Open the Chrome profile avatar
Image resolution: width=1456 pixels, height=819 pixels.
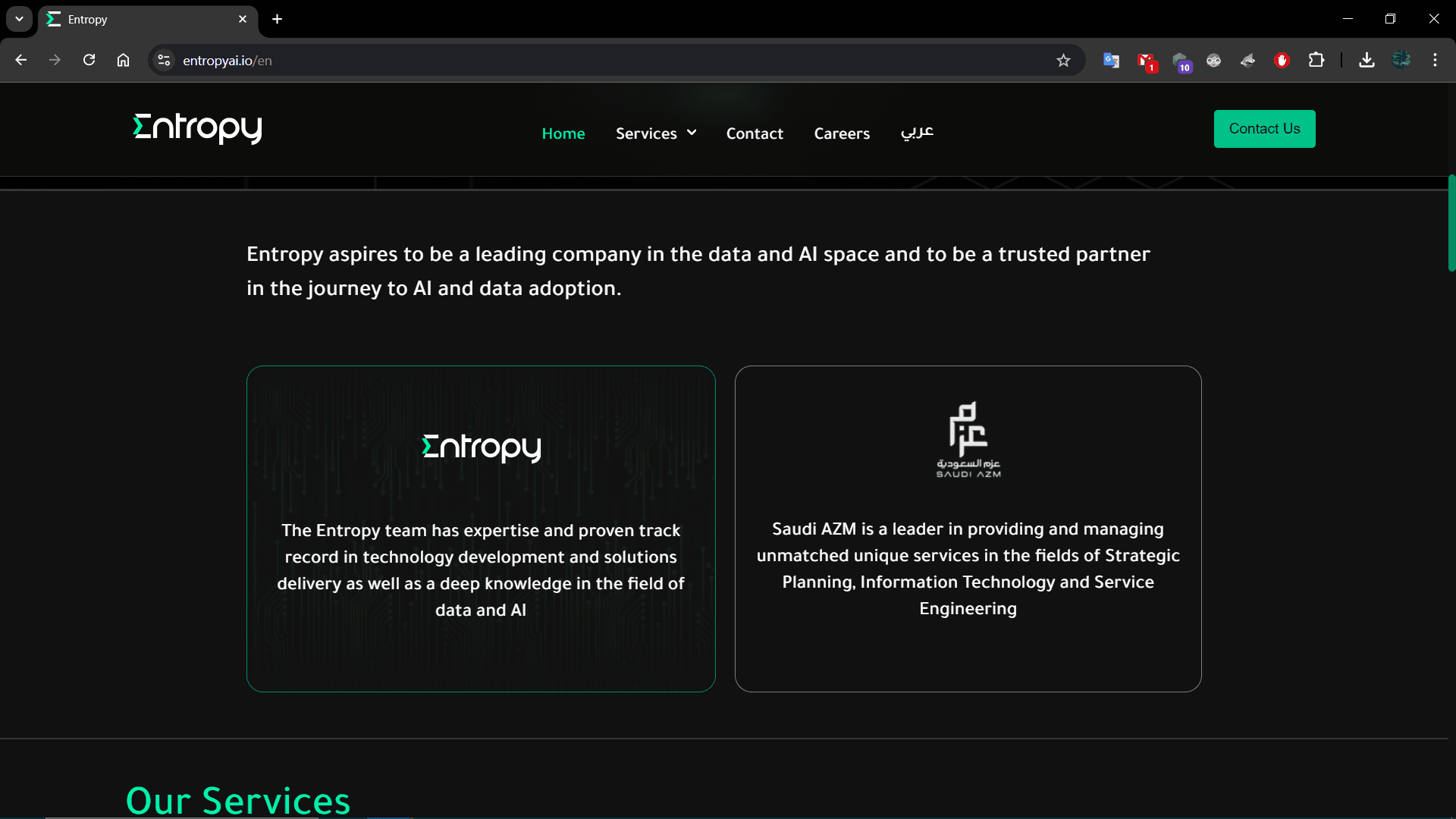click(x=1401, y=60)
